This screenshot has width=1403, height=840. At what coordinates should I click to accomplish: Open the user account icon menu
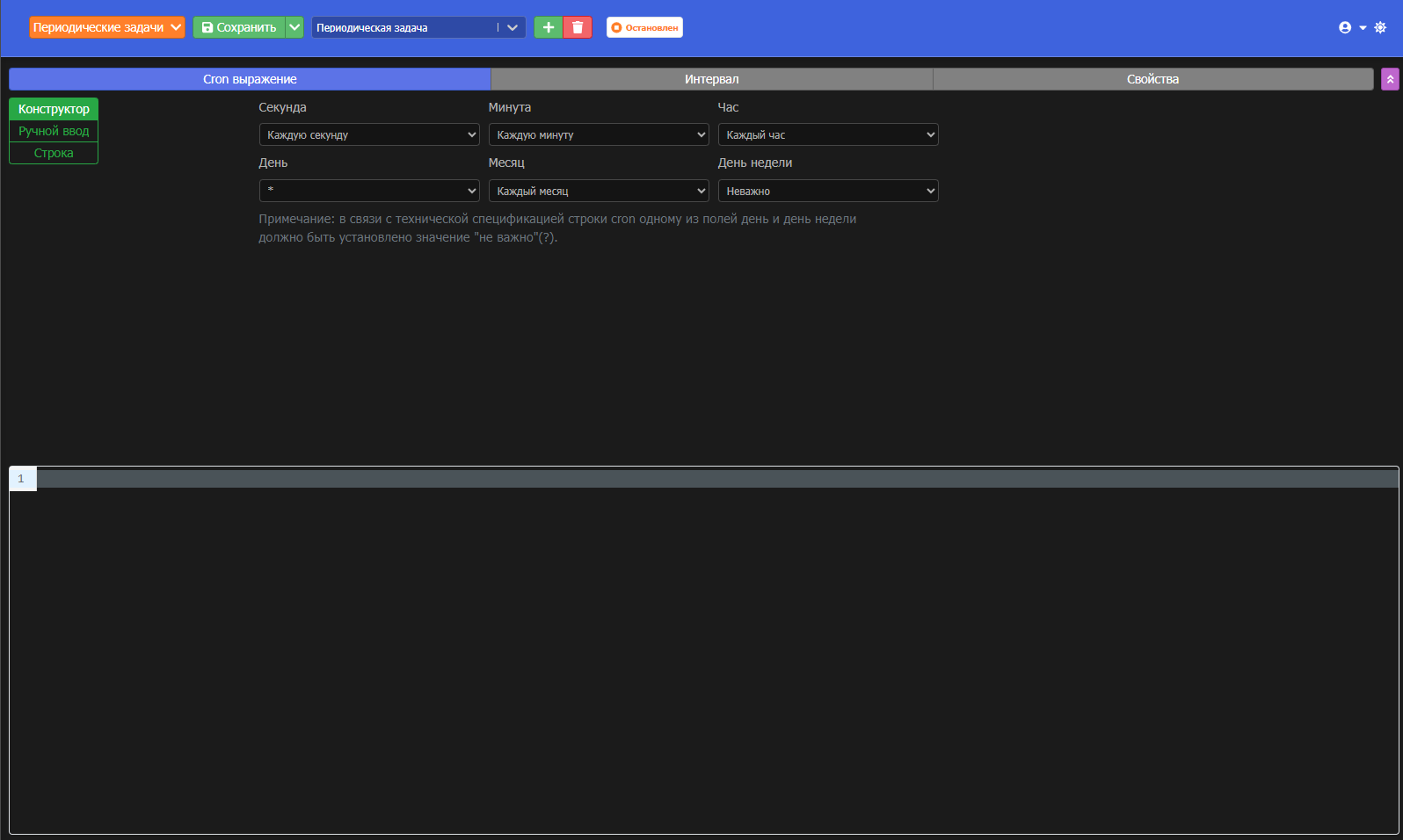1350,27
